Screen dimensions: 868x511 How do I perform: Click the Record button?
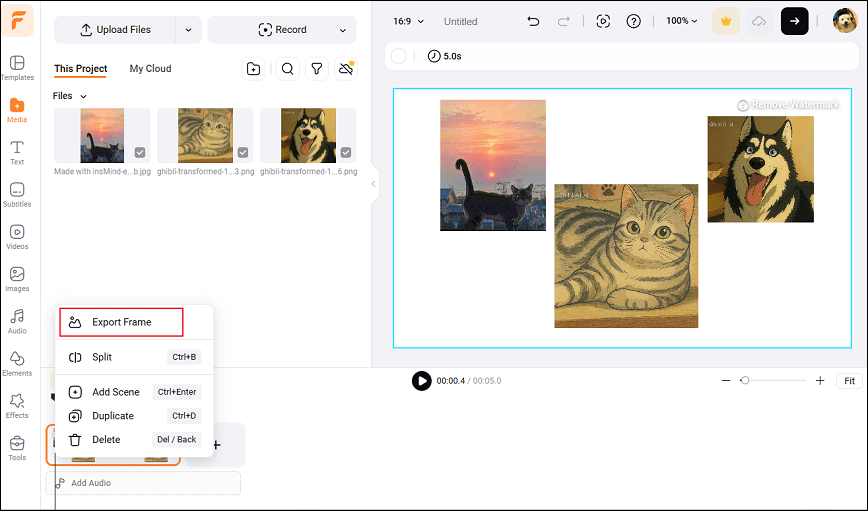click(282, 30)
